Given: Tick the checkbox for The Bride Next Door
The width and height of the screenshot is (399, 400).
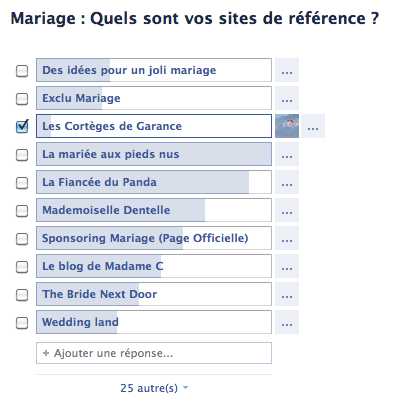Looking at the screenshot, I should tap(22, 295).
